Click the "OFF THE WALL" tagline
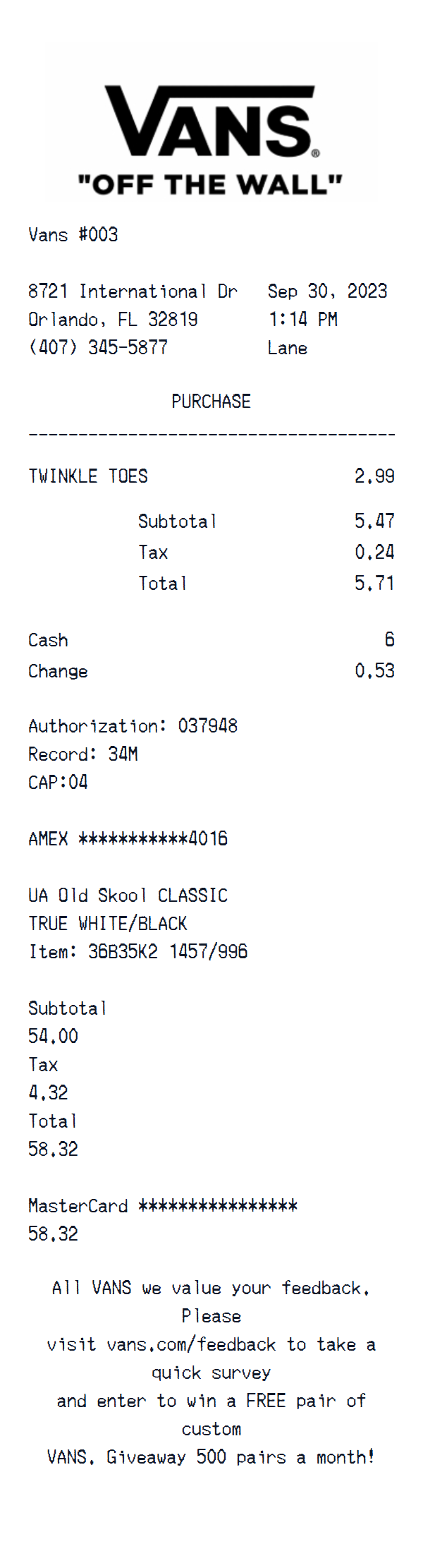This screenshot has width=423, height=1568. point(210,185)
